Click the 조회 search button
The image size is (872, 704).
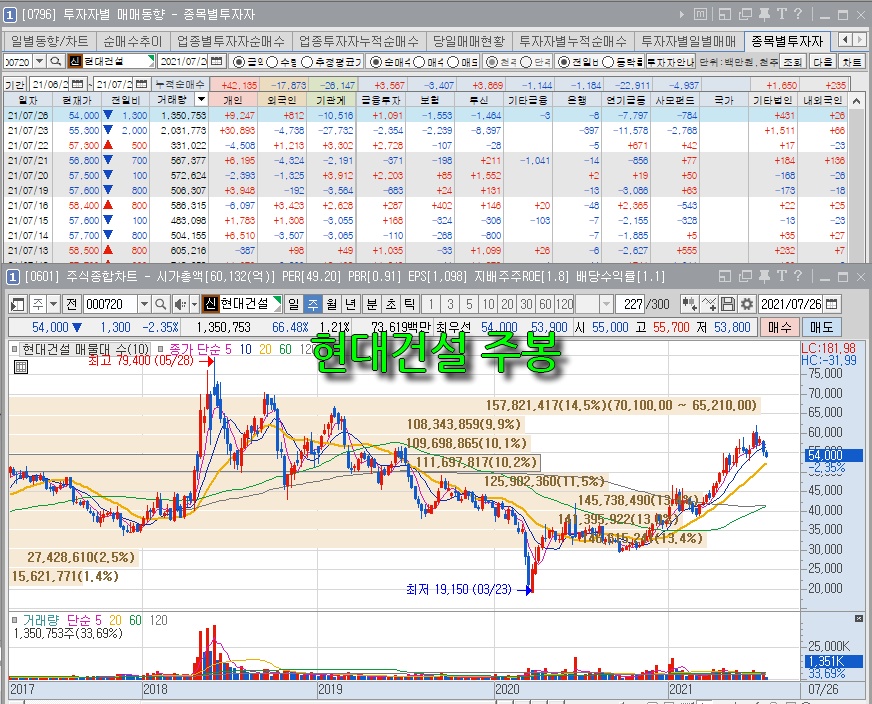pos(792,62)
